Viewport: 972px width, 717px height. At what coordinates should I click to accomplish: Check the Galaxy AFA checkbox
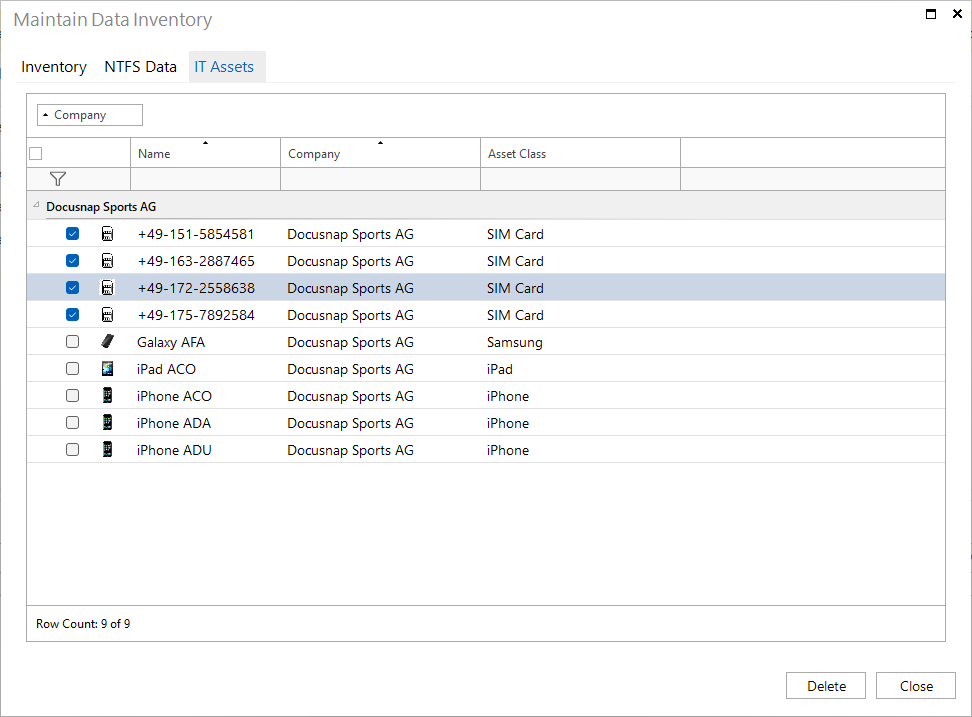[73, 341]
